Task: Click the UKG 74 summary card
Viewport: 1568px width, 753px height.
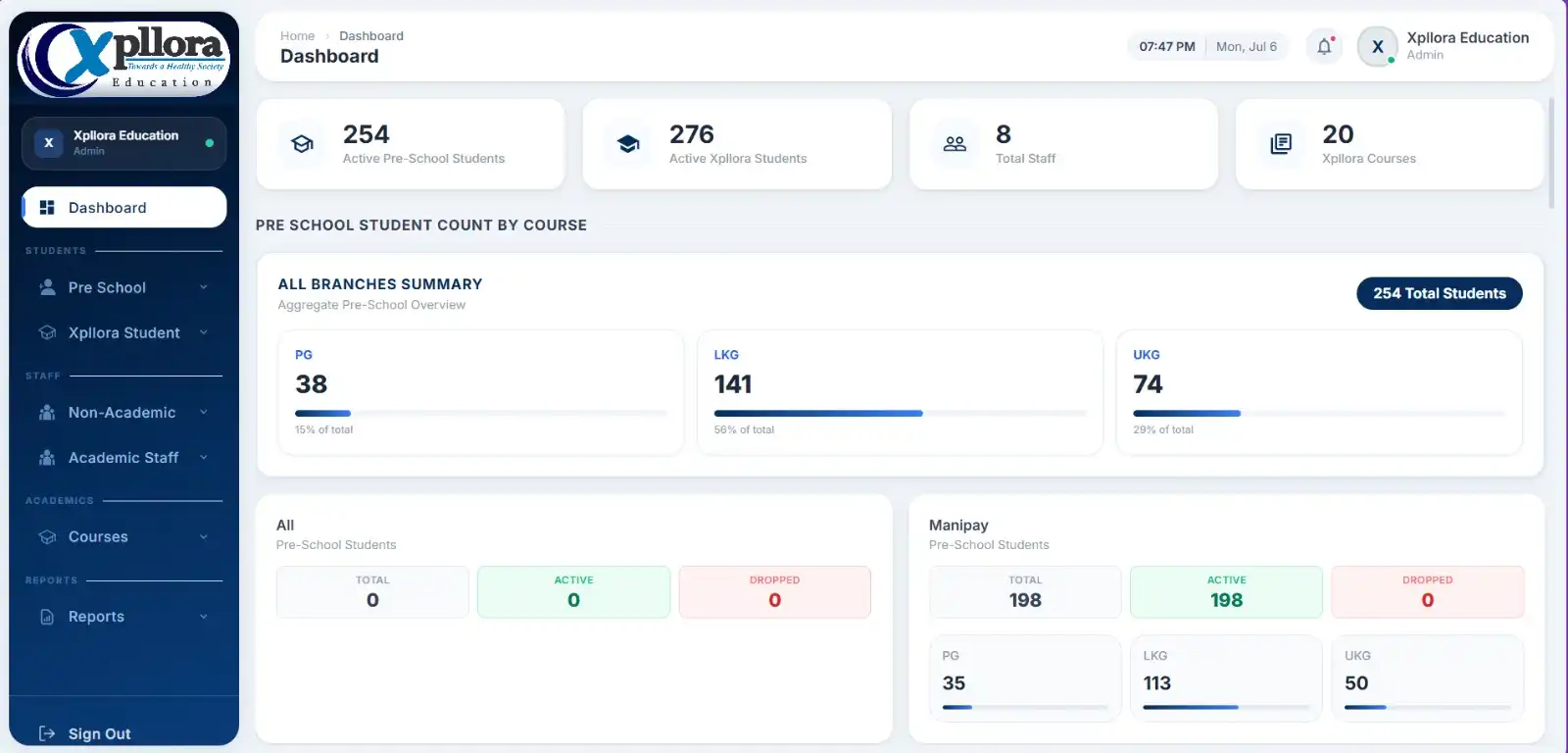Action: (x=1319, y=392)
